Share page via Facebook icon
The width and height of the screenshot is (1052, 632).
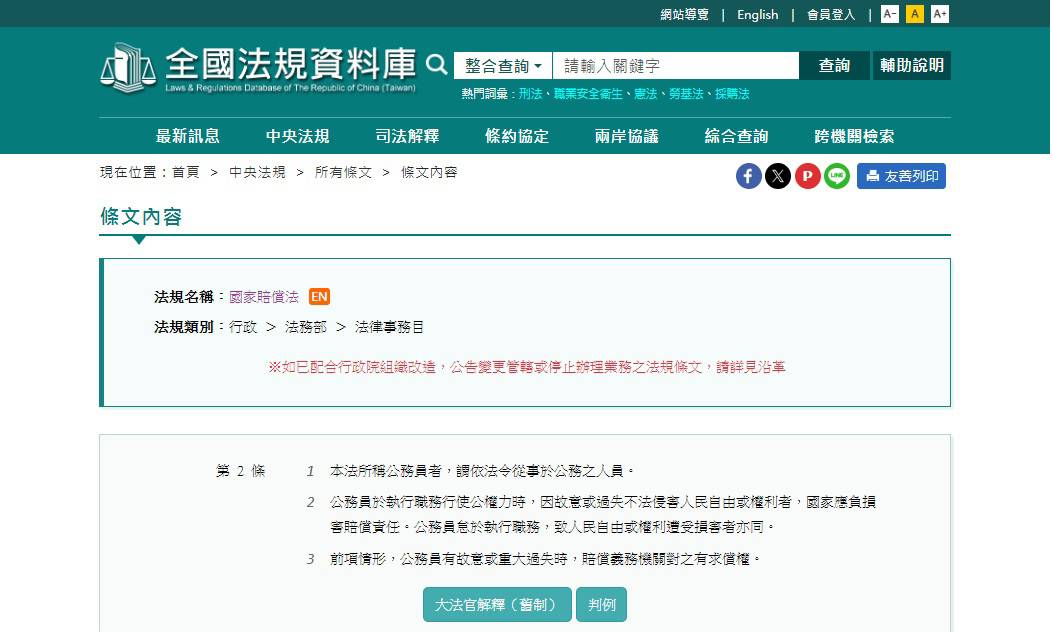[x=749, y=176]
